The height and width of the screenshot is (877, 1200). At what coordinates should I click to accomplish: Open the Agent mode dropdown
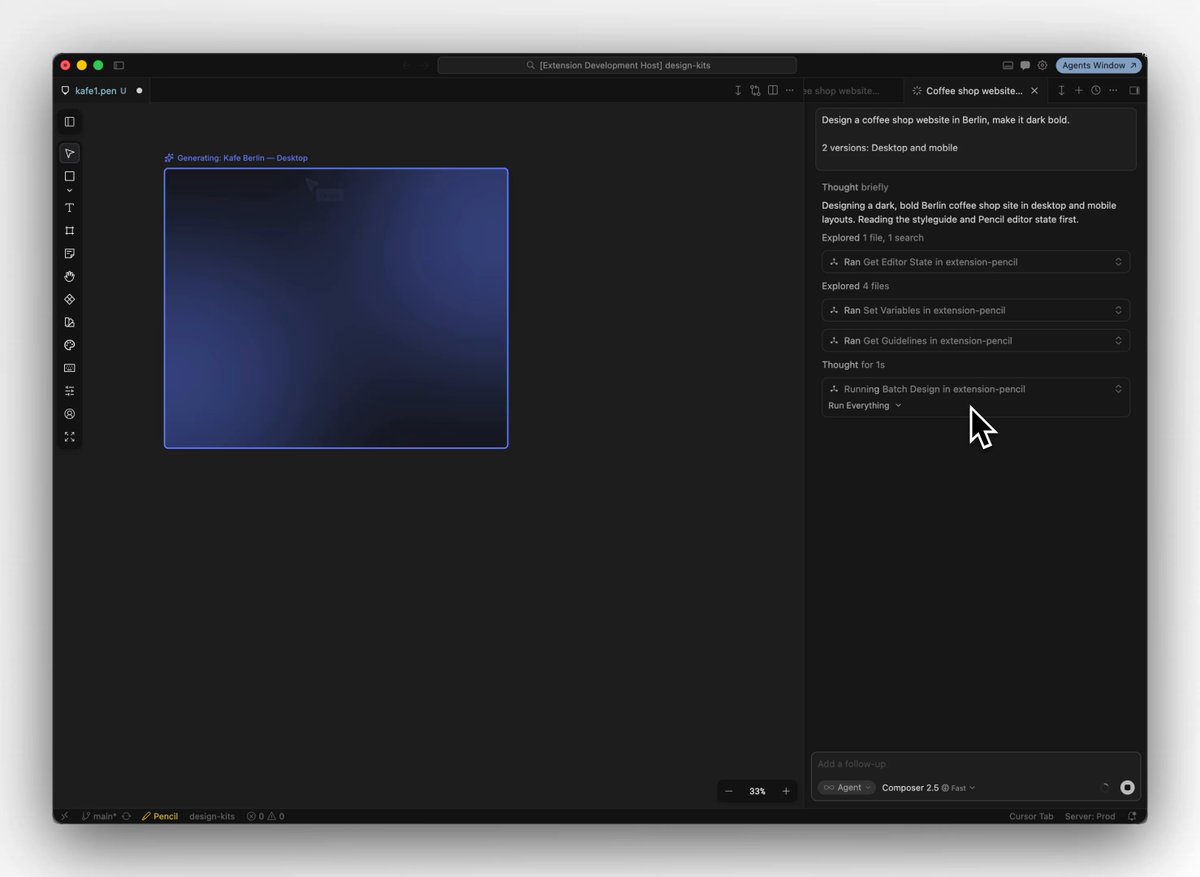click(x=847, y=788)
